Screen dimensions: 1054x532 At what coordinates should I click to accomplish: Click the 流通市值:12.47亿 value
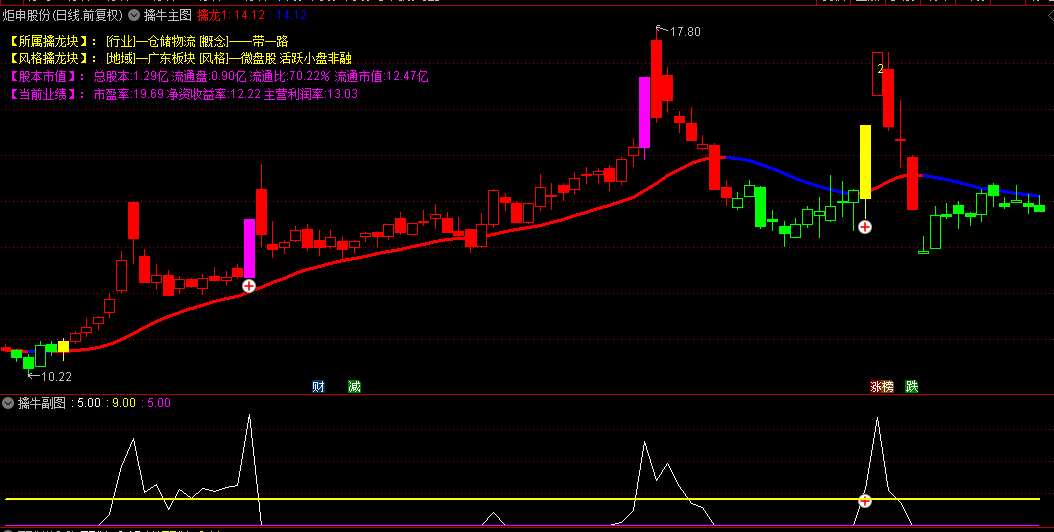[x=382, y=77]
